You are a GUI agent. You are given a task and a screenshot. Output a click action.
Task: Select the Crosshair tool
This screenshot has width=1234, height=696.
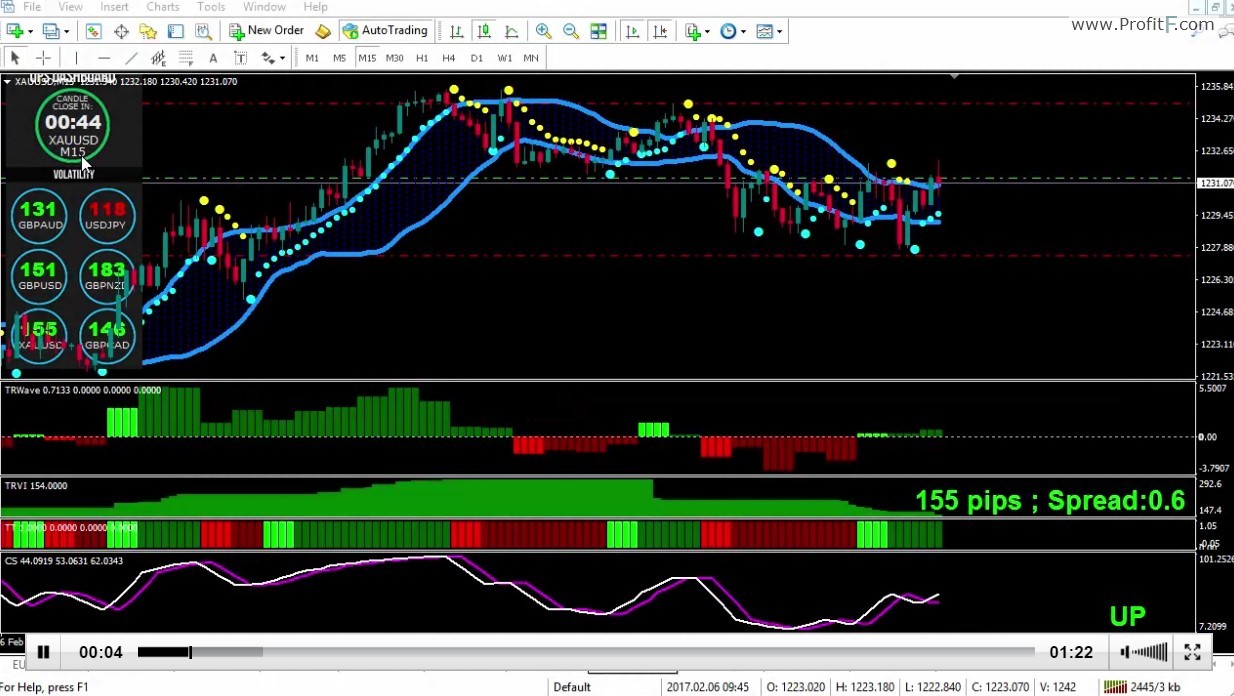point(43,58)
